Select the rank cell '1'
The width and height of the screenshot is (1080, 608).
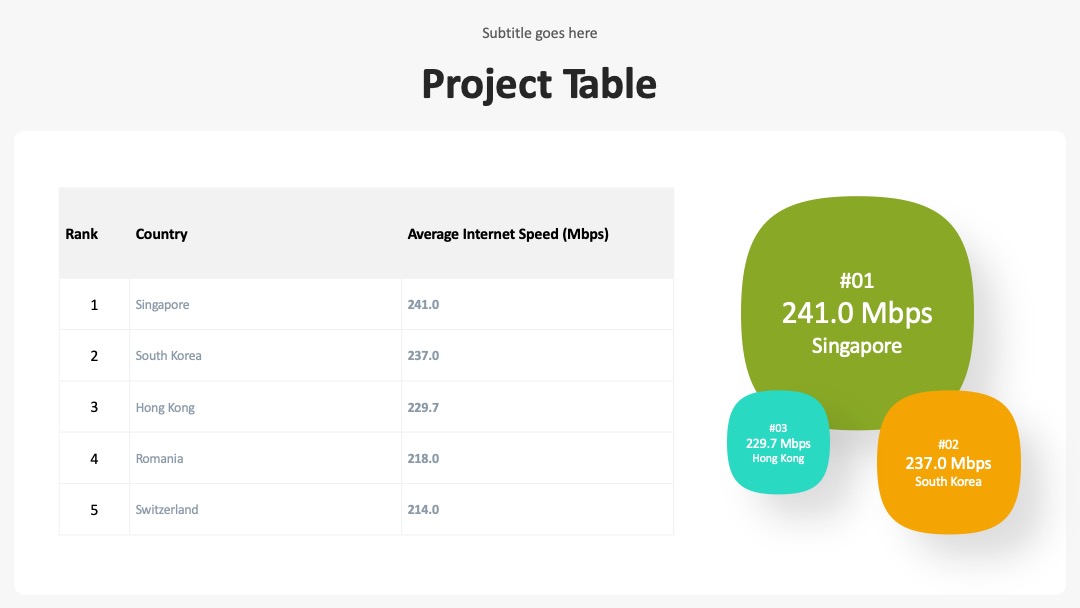[94, 304]
